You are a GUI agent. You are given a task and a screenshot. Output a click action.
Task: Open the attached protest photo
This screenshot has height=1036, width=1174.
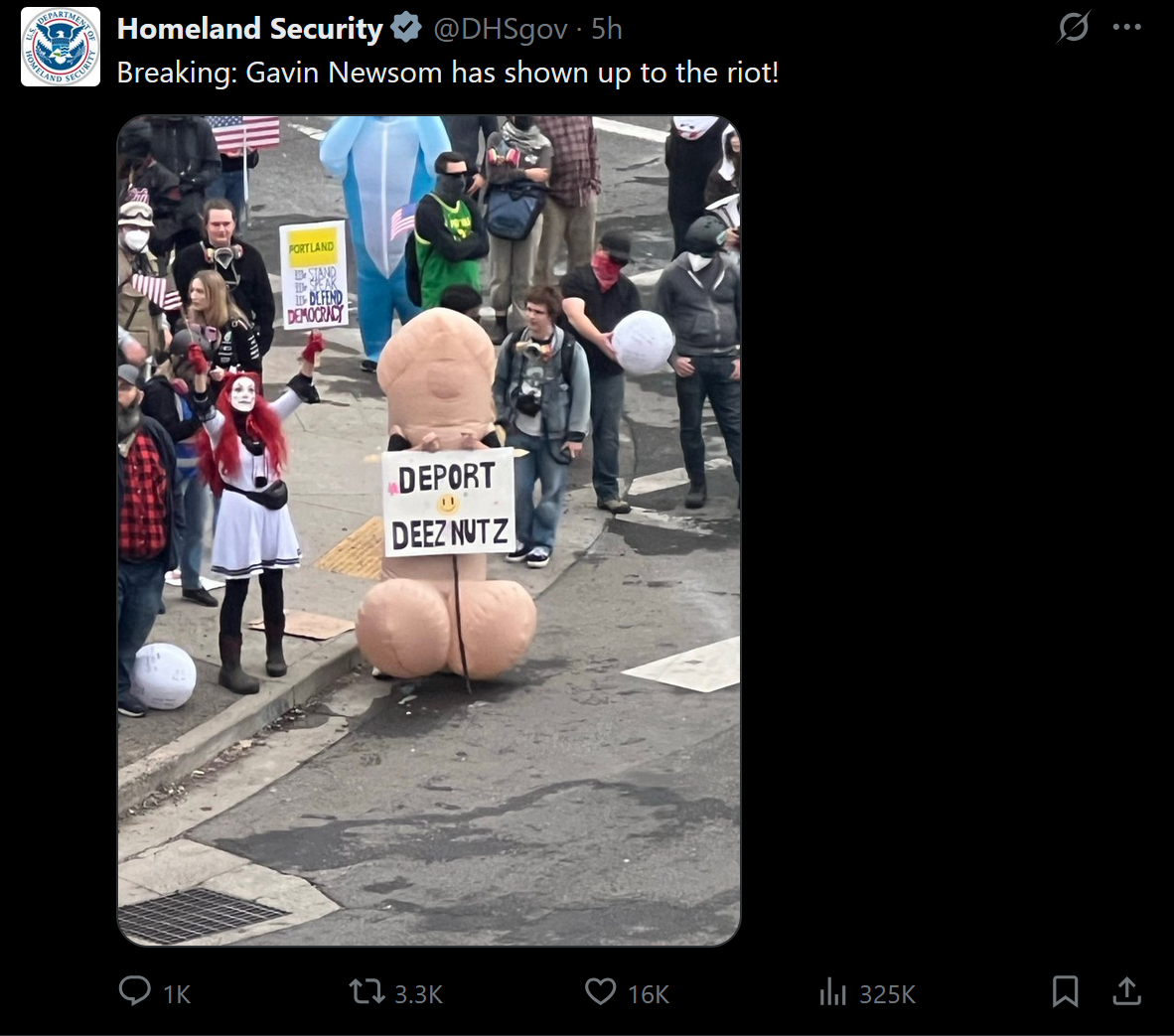click(x=429, y=530)
